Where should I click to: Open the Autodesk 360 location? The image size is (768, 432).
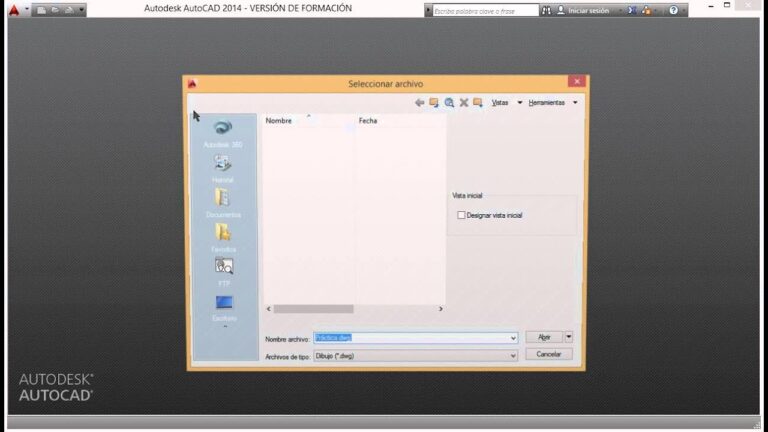(x=222, y=128)
